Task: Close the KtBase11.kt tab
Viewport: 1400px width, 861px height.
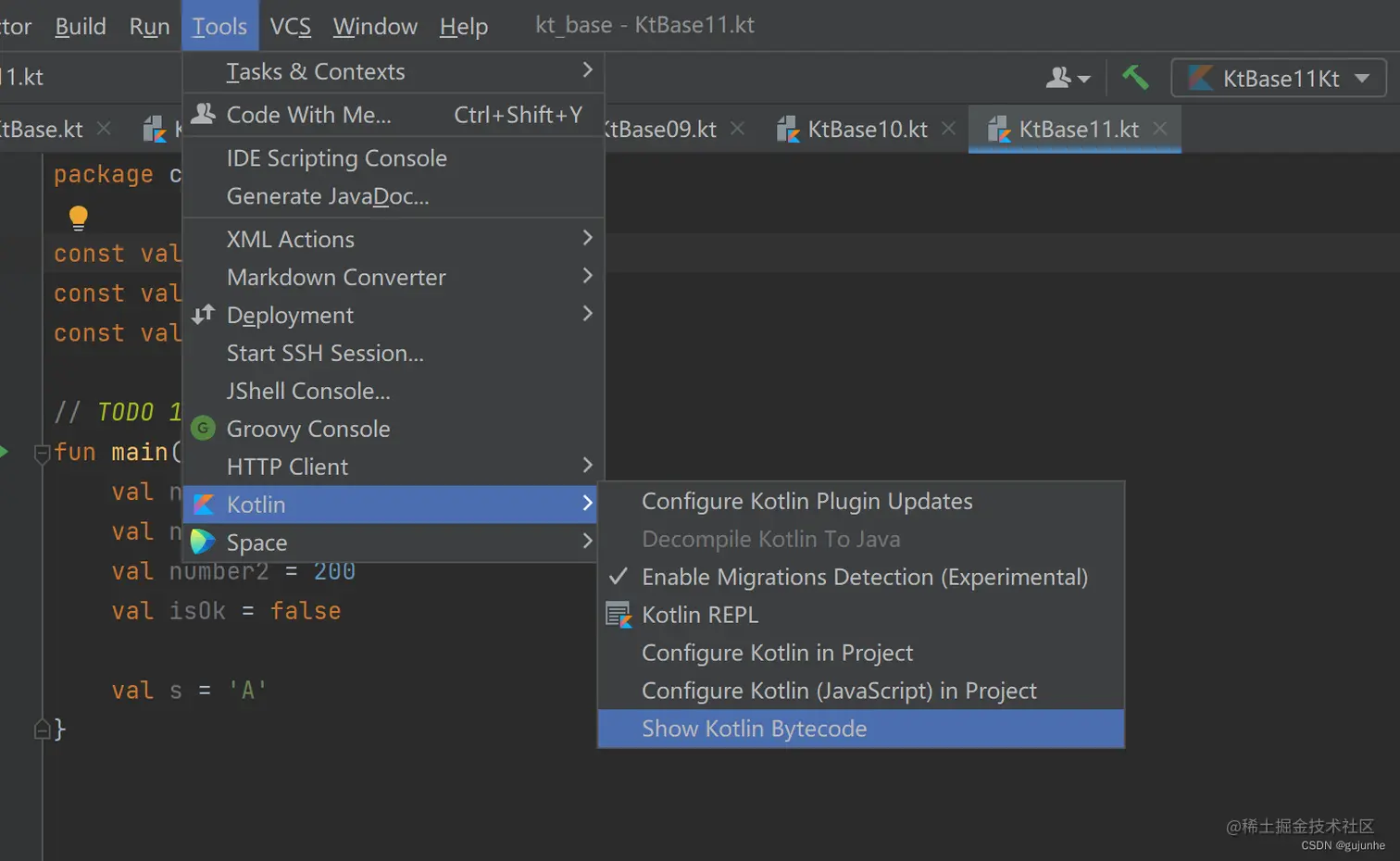Action: [1160, 129]
